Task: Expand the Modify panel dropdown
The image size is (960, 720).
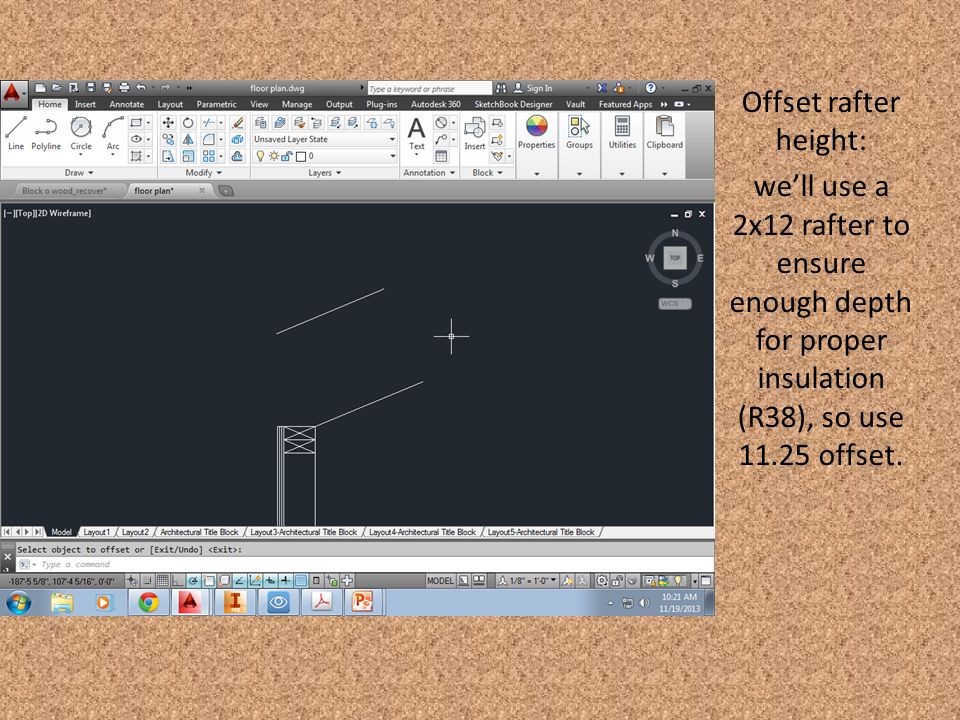Action: (x=204, y=173)
